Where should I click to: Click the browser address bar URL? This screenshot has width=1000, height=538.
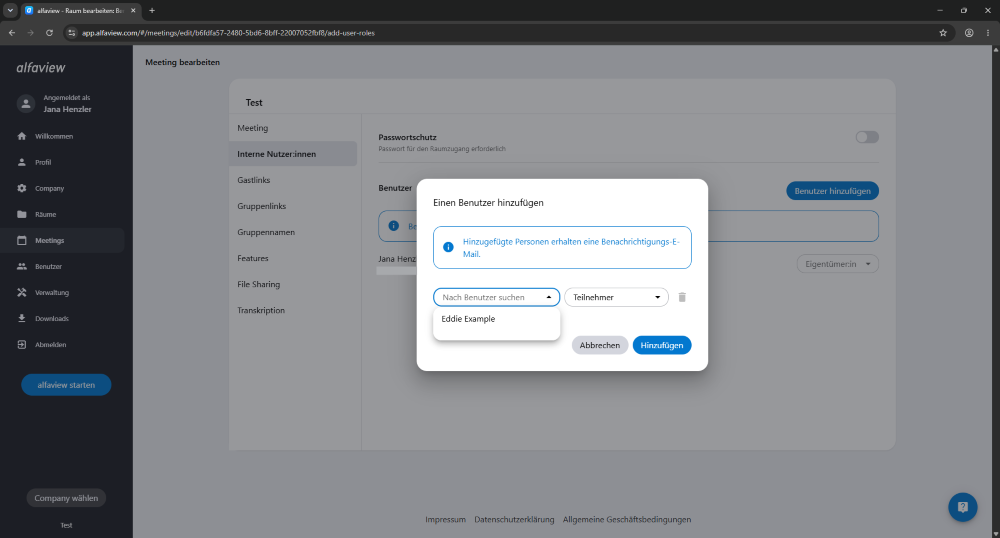228,33
